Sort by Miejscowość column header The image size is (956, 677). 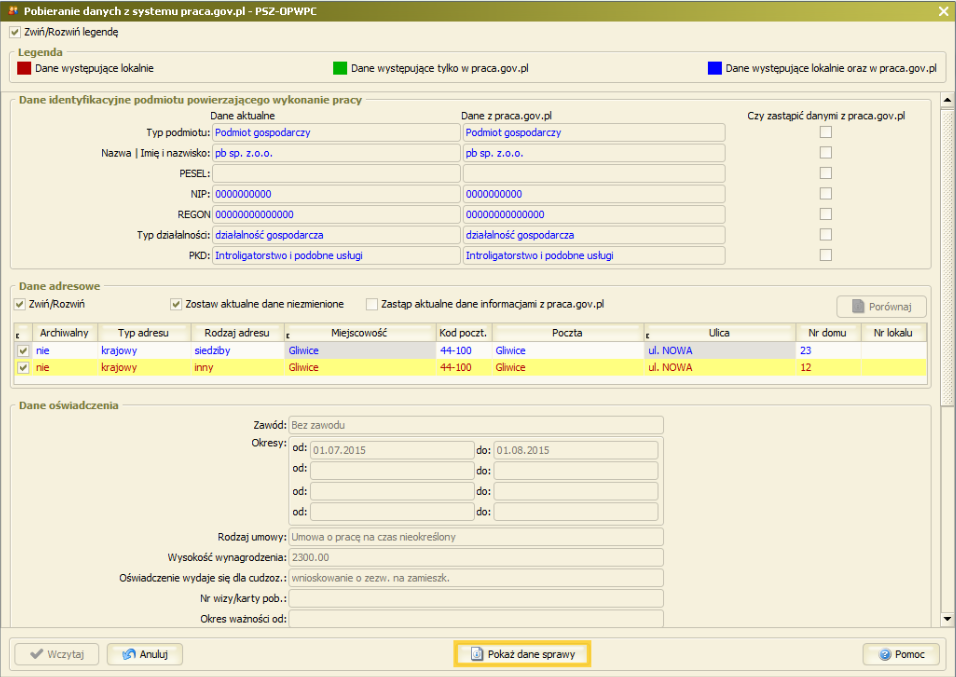(x=360, y=333)
